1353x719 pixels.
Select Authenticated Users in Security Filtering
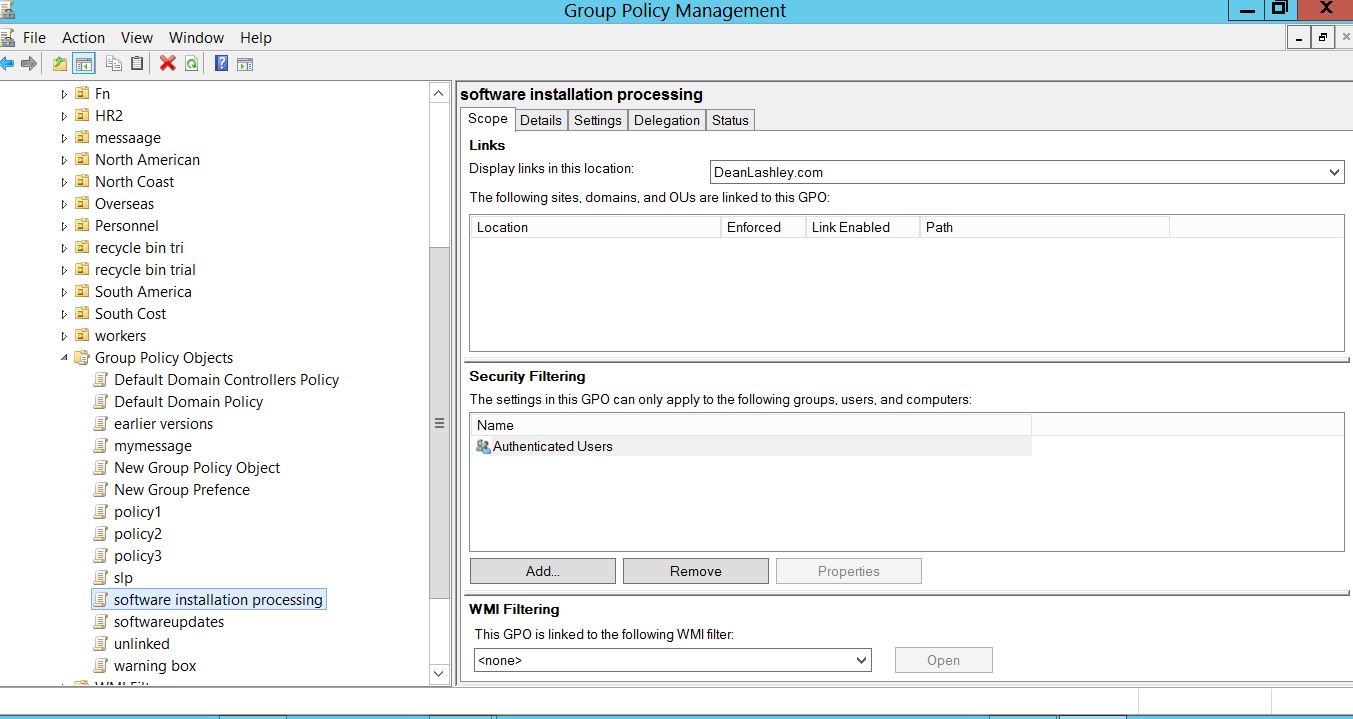(x=552, y=447)
